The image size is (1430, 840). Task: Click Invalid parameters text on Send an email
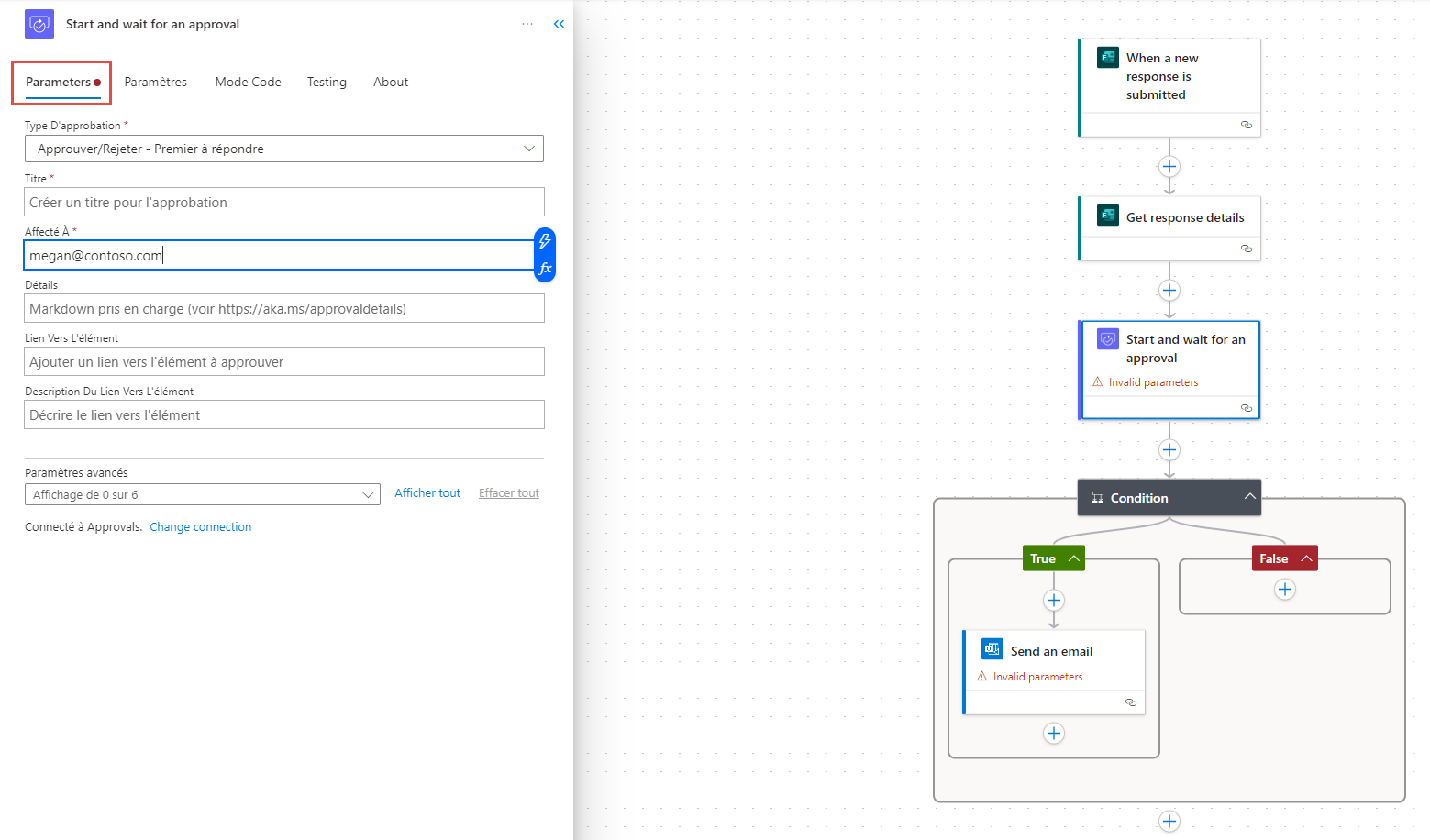[1037, 677]
